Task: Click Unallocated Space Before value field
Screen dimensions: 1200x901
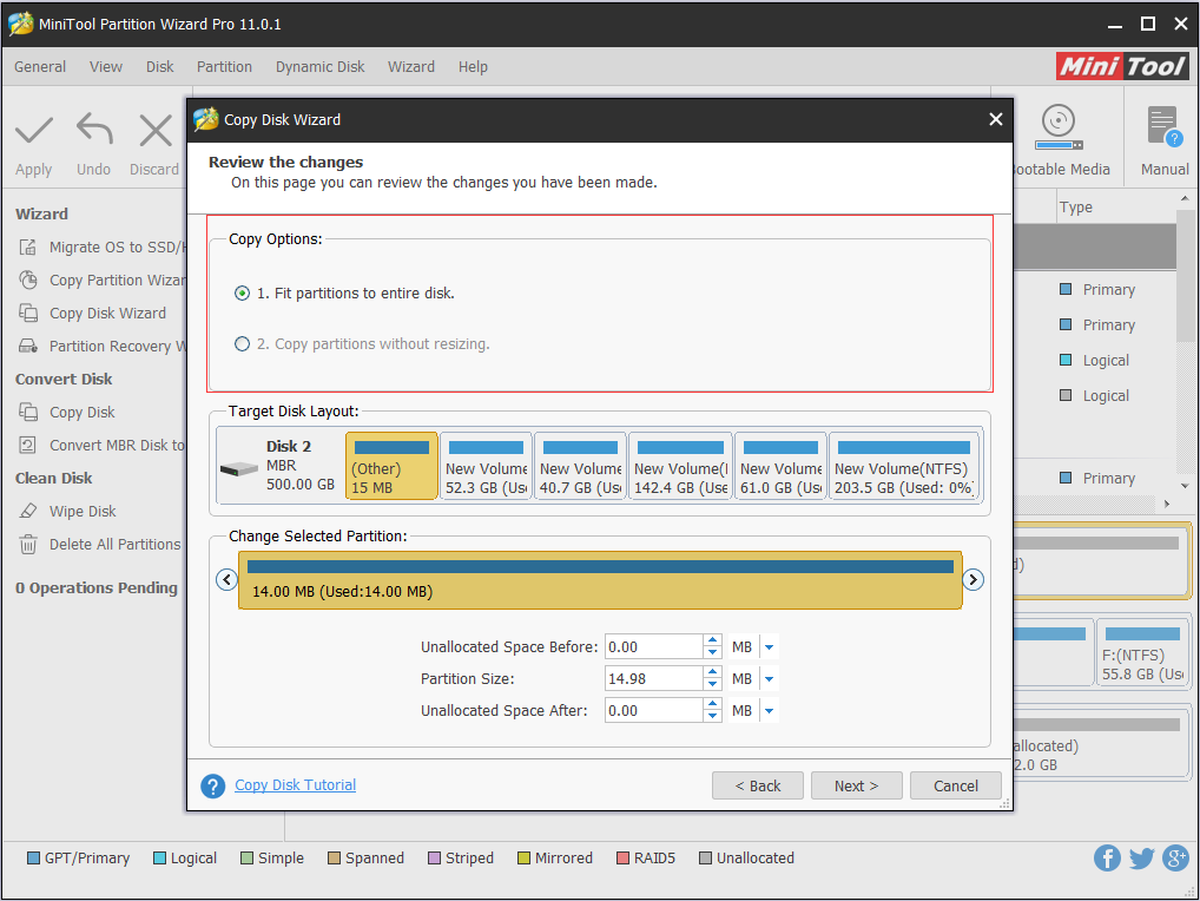Action: click(654, 647)
